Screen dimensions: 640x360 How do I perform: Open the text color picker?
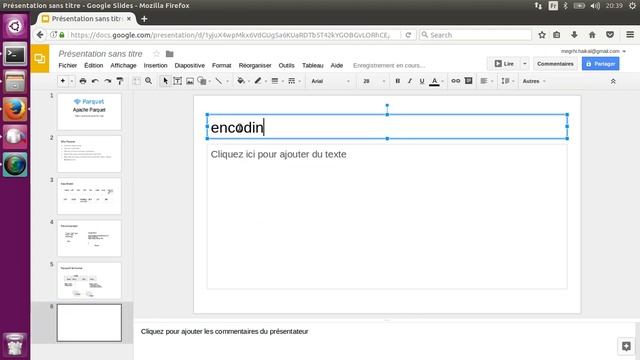[x=435, y=81]
